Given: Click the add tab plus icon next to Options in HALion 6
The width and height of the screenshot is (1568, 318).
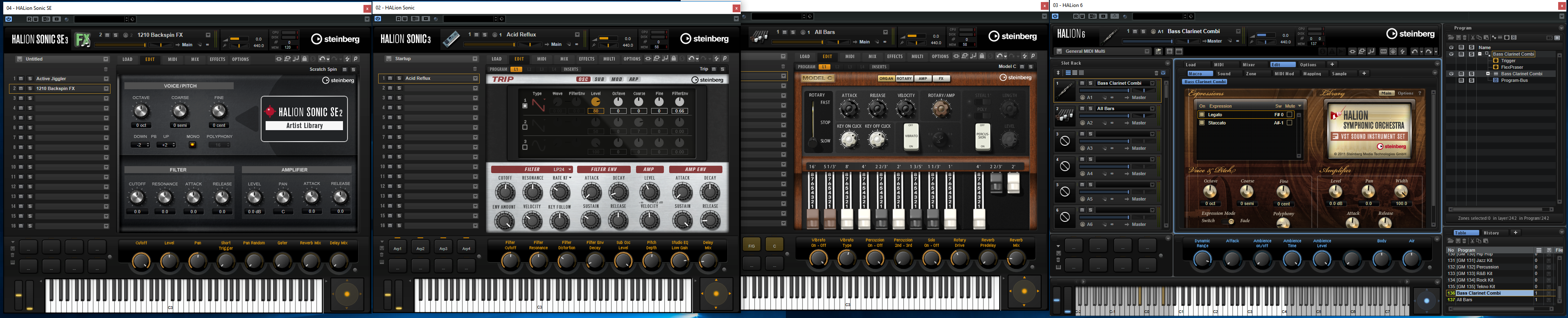Looking at the screenshot, I should click(1332, 64).
